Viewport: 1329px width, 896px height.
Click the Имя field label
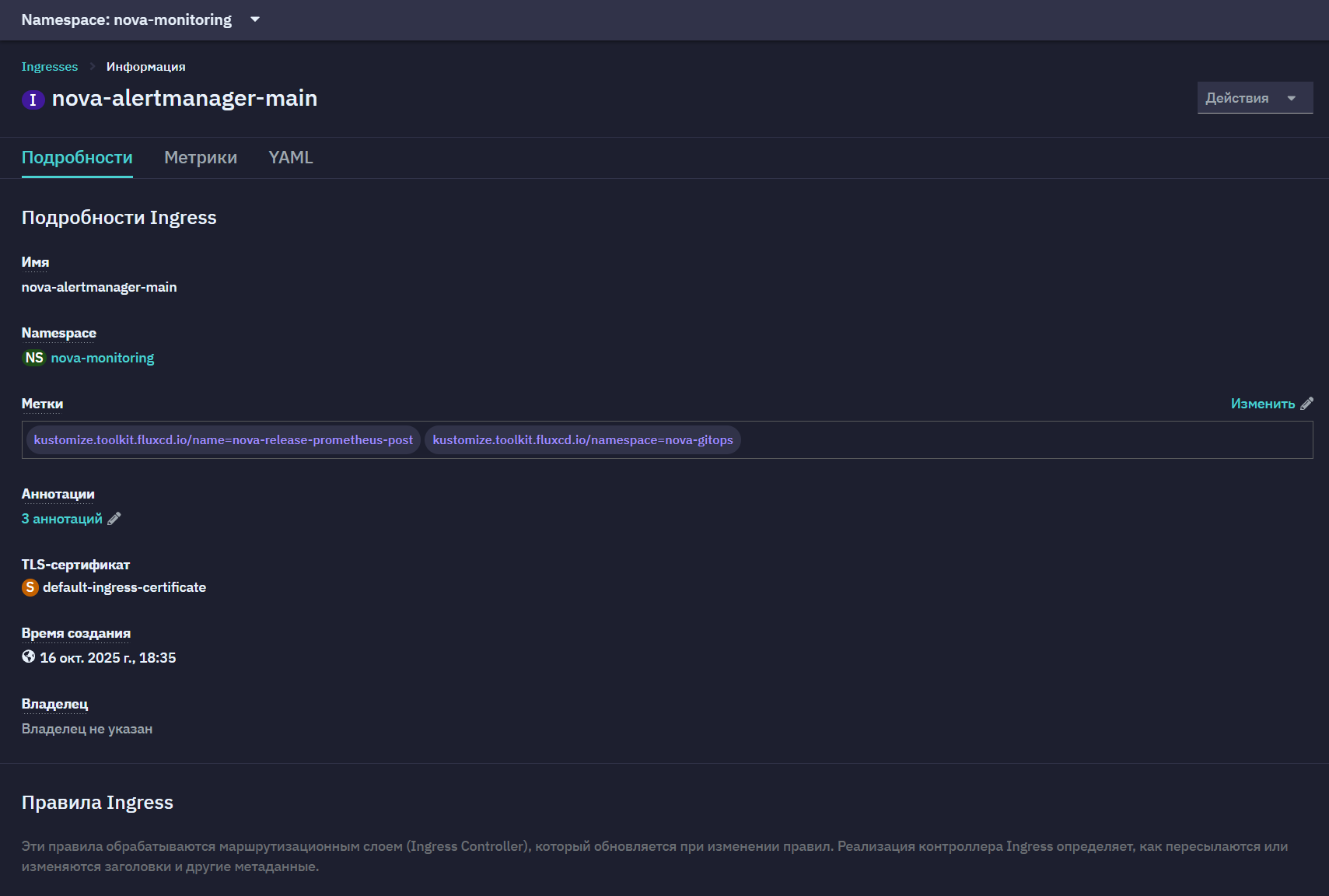pyautogui.click(x=35, y=262)
